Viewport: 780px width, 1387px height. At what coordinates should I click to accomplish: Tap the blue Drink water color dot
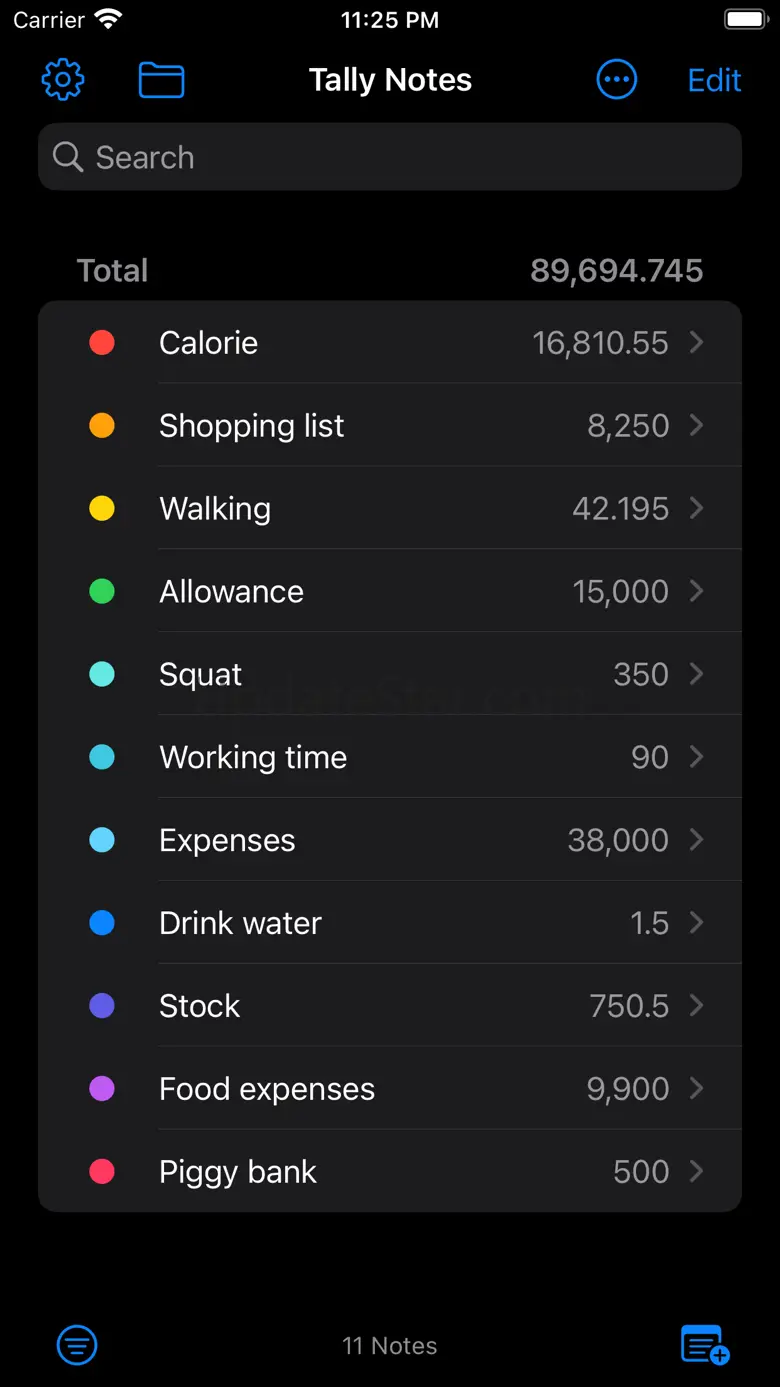click(x=102, y=923)
